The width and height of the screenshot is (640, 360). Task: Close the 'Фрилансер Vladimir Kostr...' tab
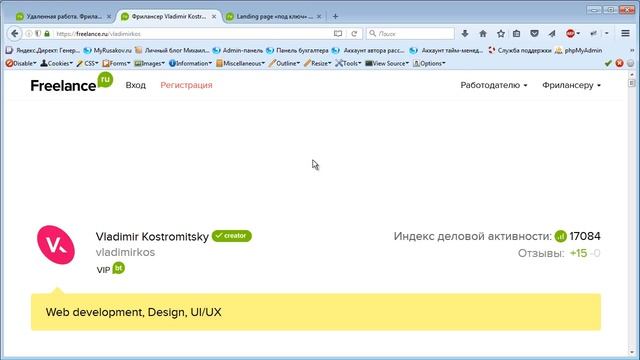point(214,16)
